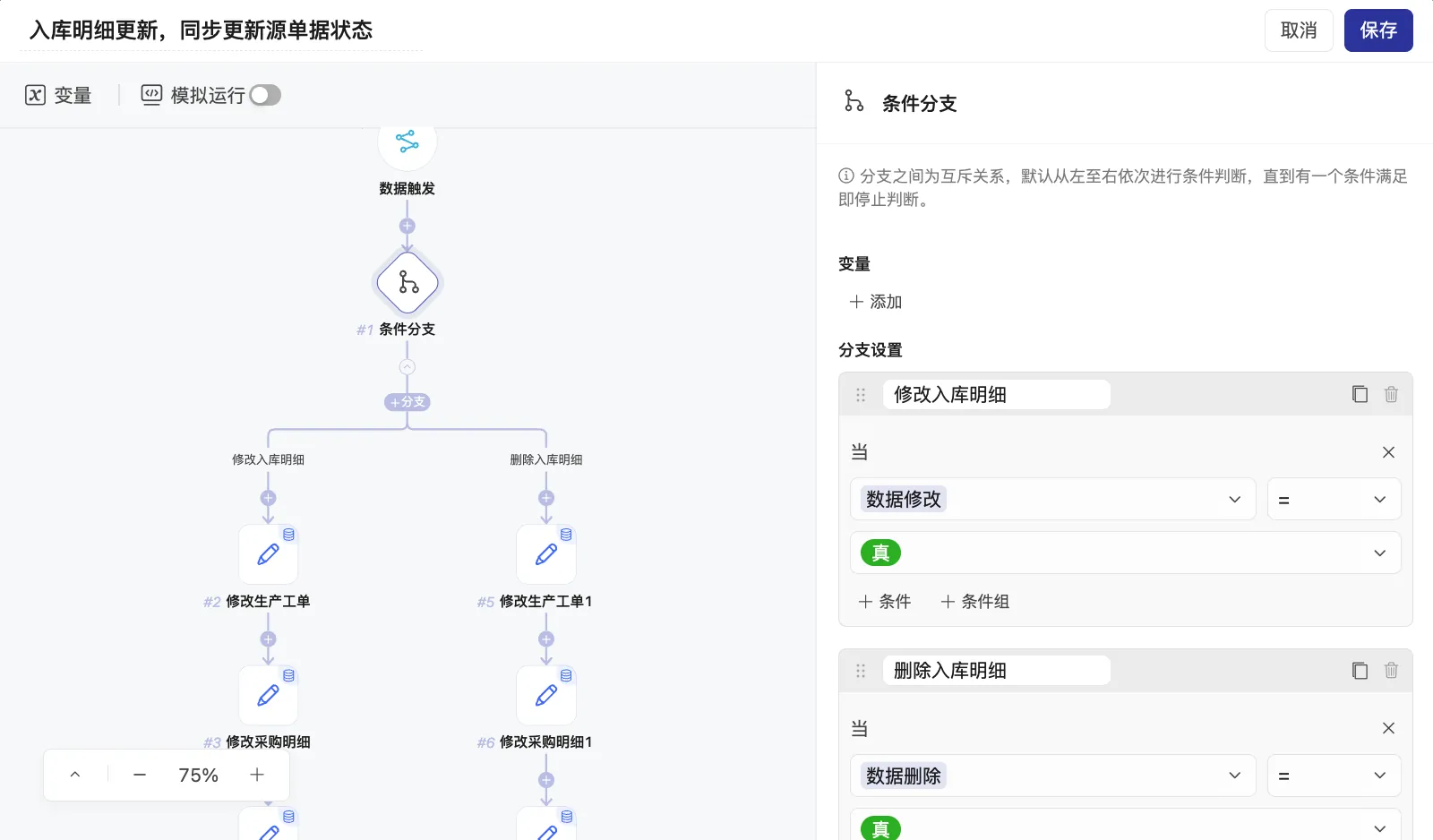This screenshot has width=1433, height=840.
Task: Click the 删除入库明细 branch label on canvas
Action: click(x=546, y=459)
